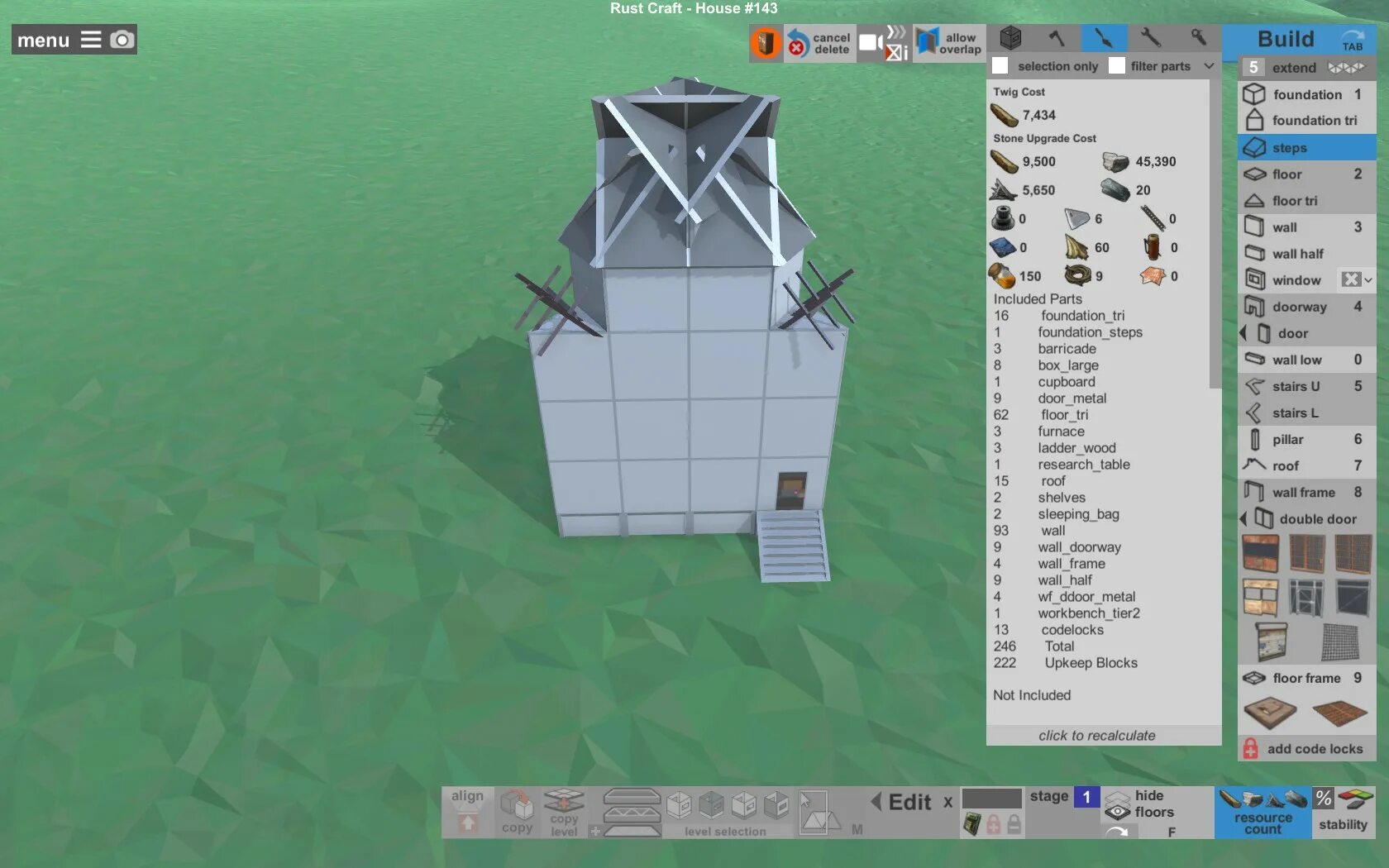Click the stage number 1 box
Image resolution: width=1389 pixels, height=868 pixels.
1086,797
